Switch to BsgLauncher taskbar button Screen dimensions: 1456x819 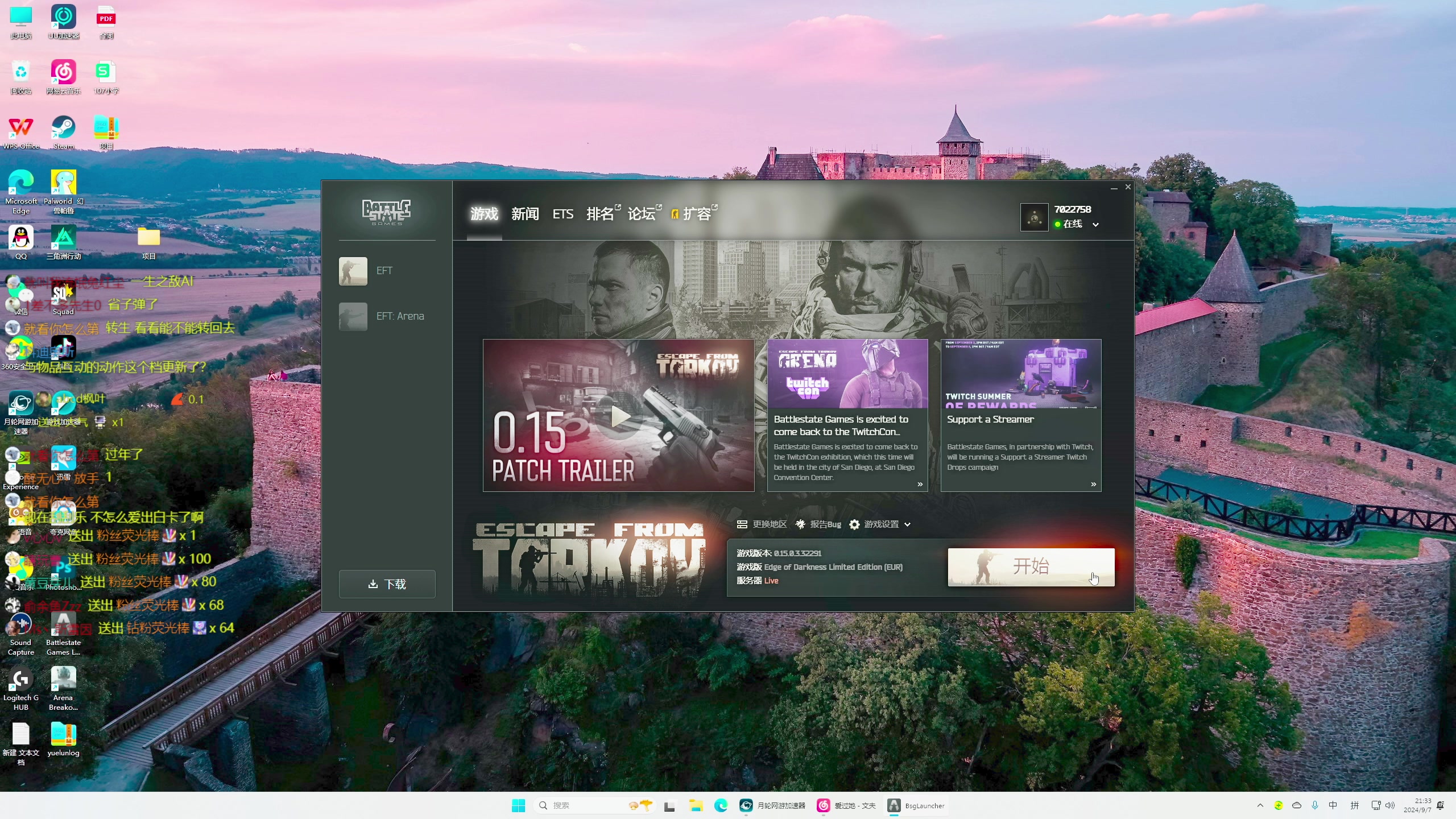coord(916,805)
